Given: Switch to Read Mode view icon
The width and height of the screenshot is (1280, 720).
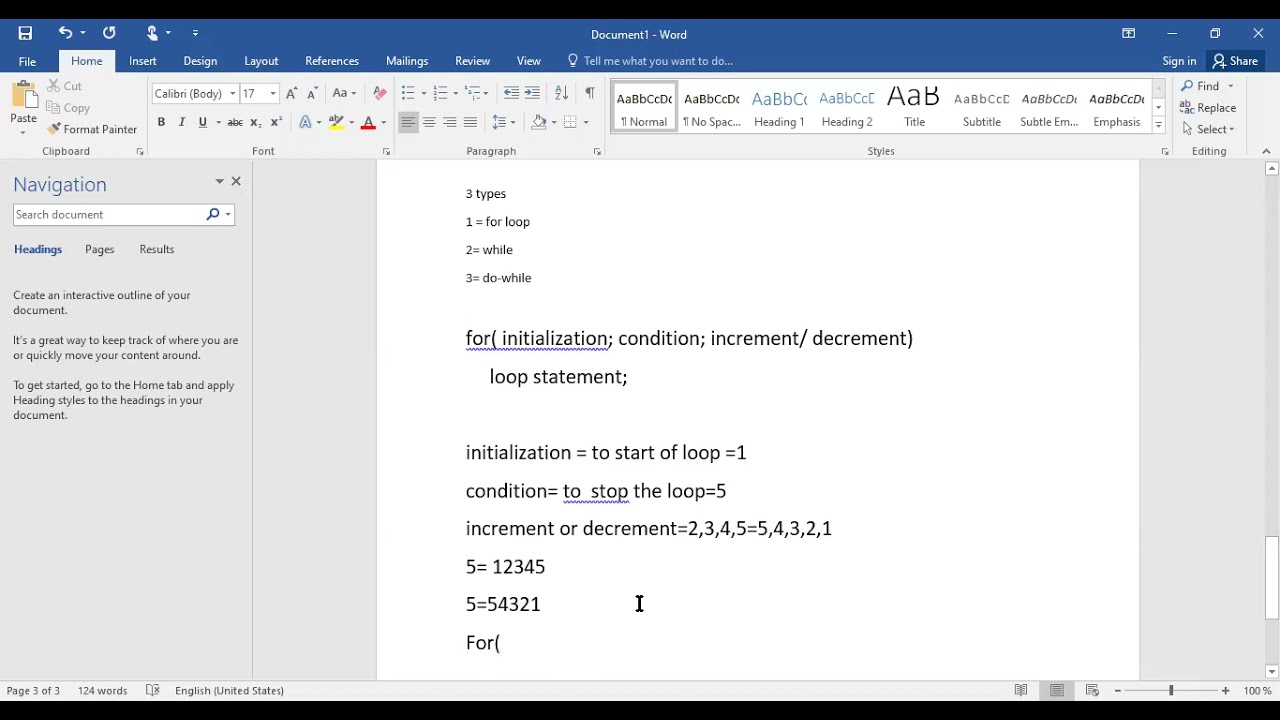Looking at the screenshot, I should pos(1021,690).
